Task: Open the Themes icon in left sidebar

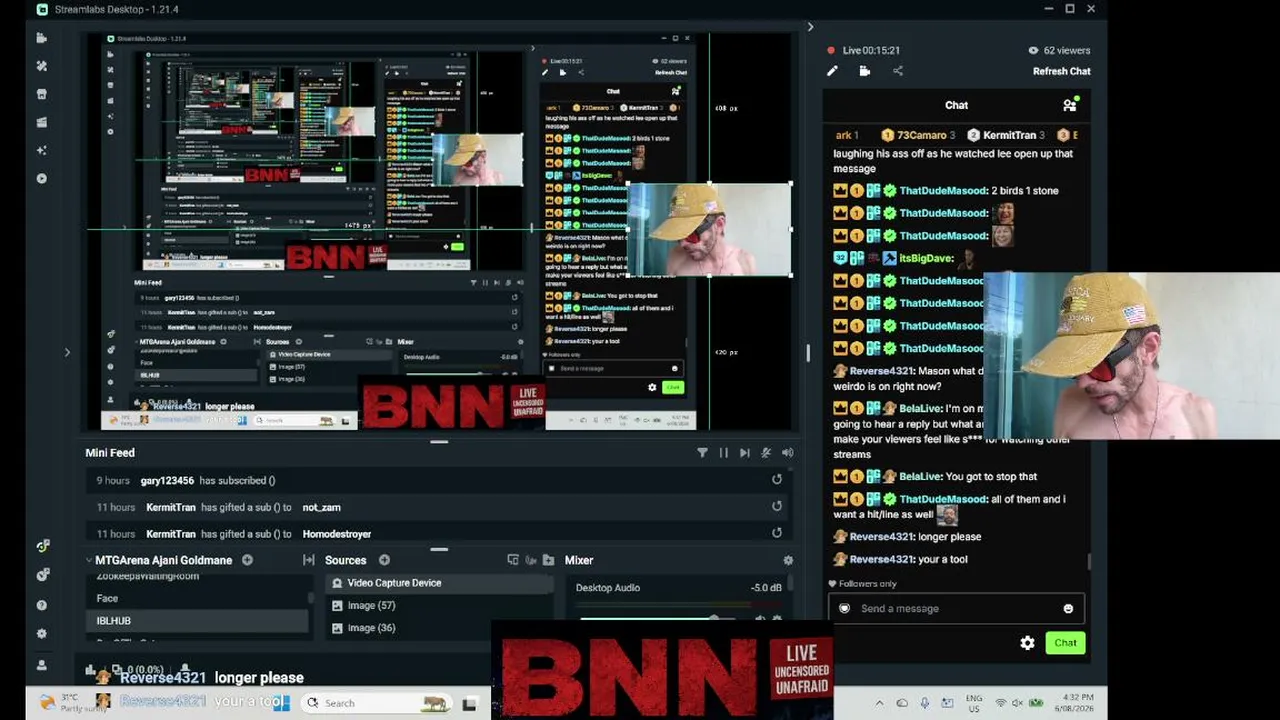Action: [x=41, y=66]
